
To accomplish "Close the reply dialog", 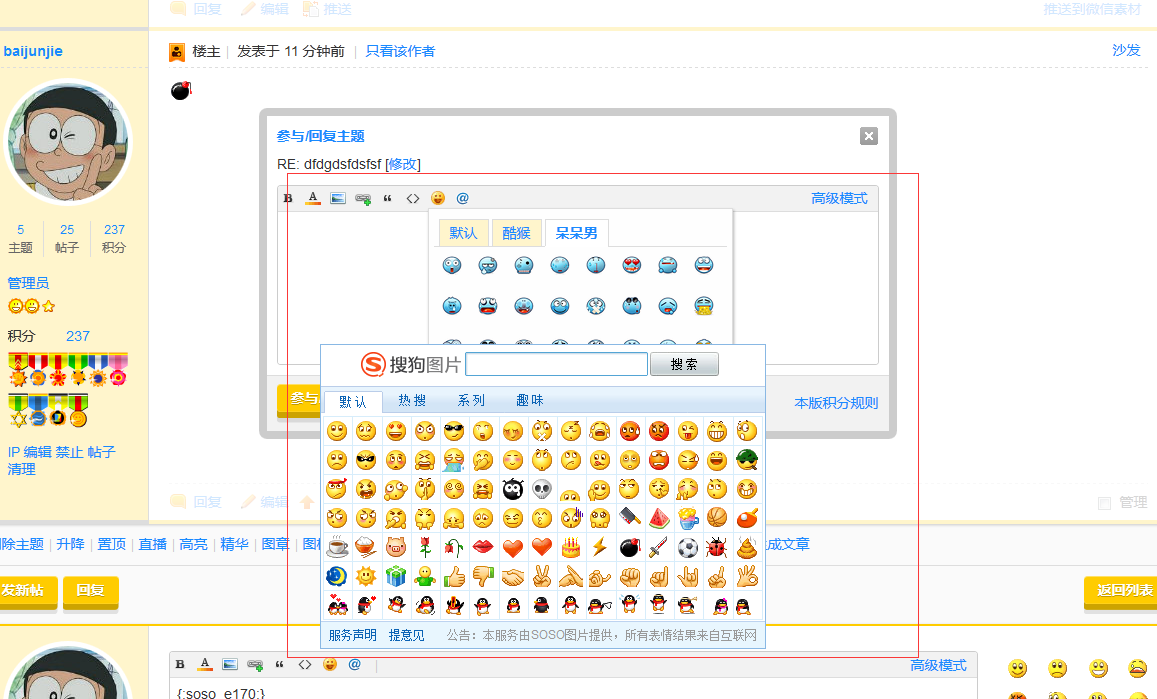I will pyautogui.click(x=868, y=136).
